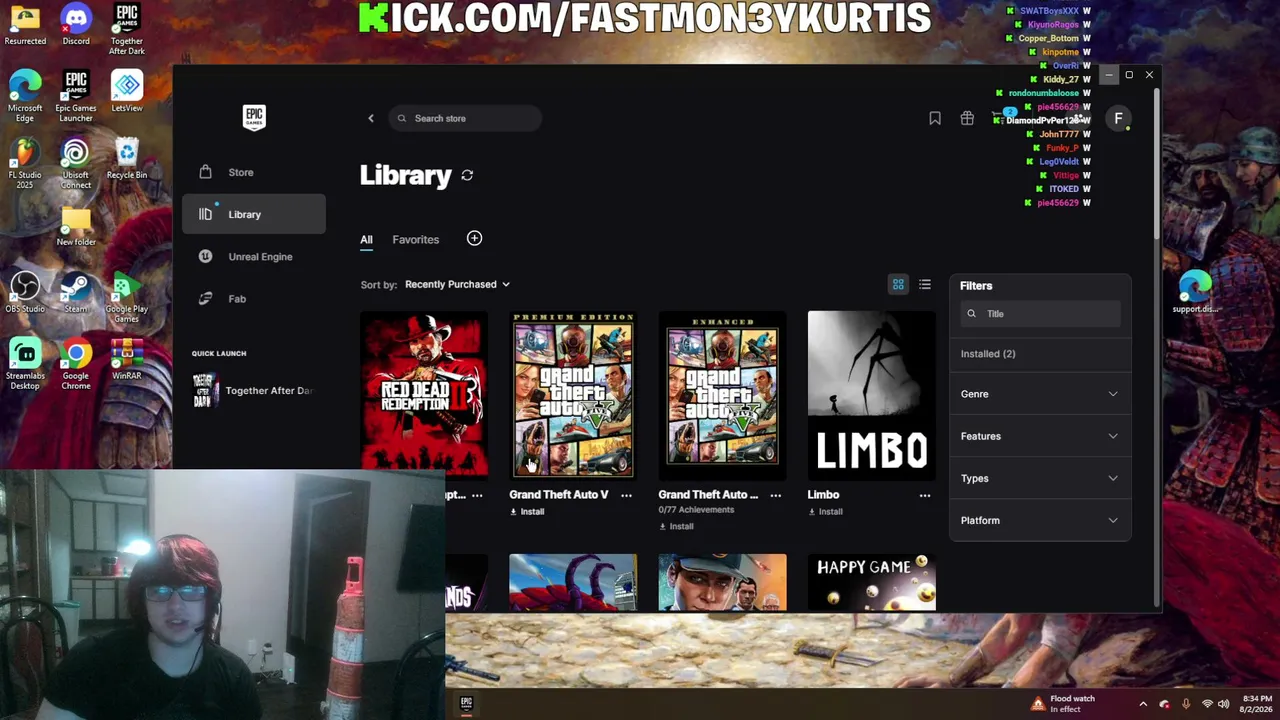This screenshot has height=720, width=1280.
Task: Open Microsoft Edge desktop shortcut
Action: click(25, 96)
